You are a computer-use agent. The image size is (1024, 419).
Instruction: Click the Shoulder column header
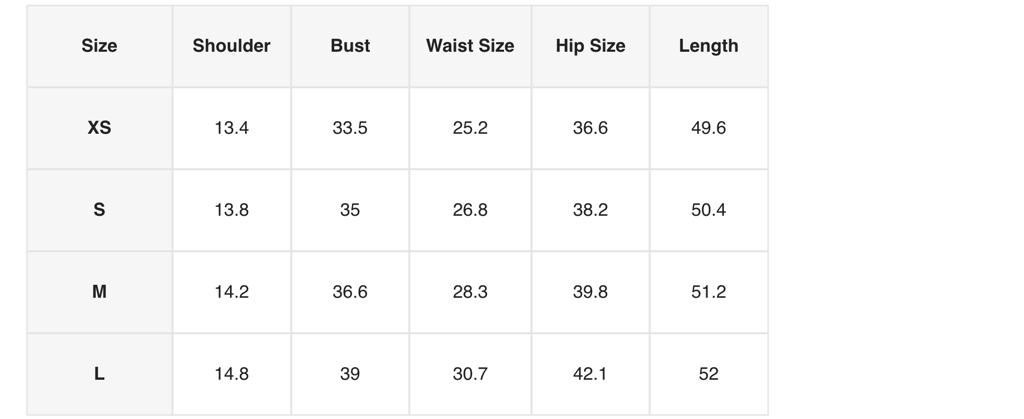231,46
